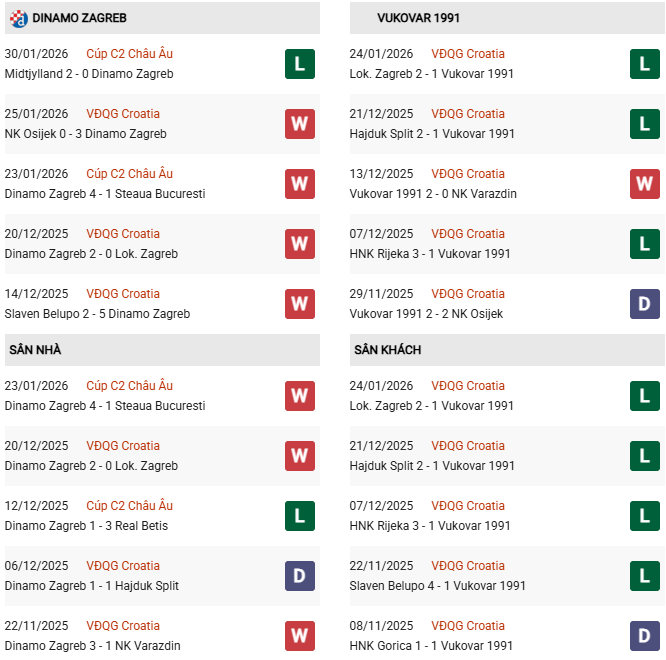Open the SÂN KHÁCH section header
This screenshot has height=660, width=666.
point(387,350)
